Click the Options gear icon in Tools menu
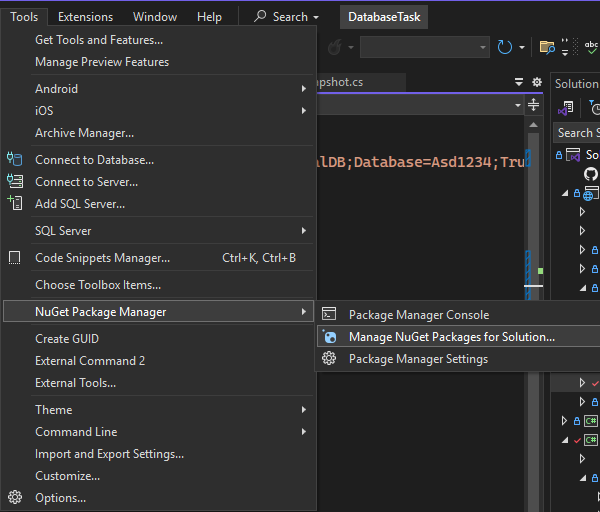Image resolution: width=600 pixels, height=512 pixels. point(14,498)
